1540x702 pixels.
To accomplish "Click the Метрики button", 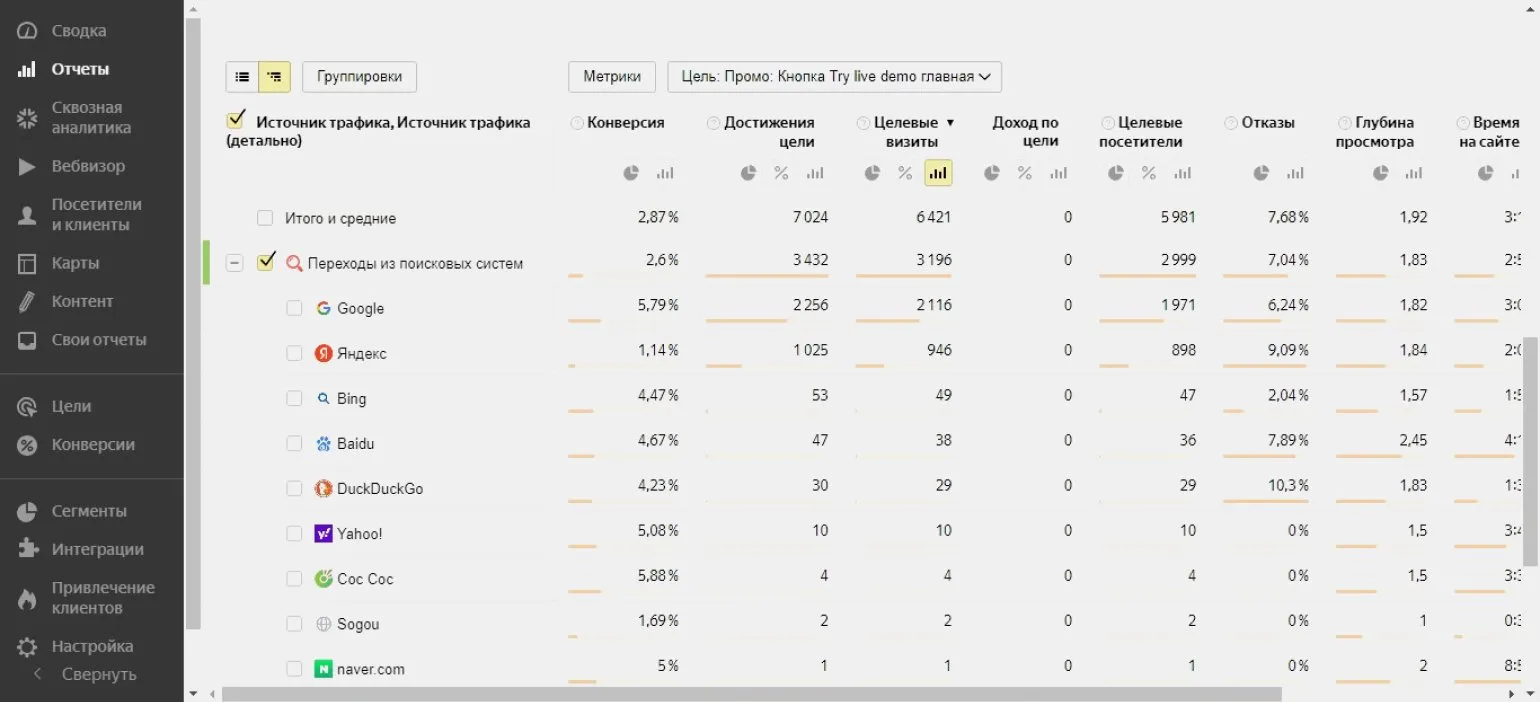I will (x=612, y=77).
